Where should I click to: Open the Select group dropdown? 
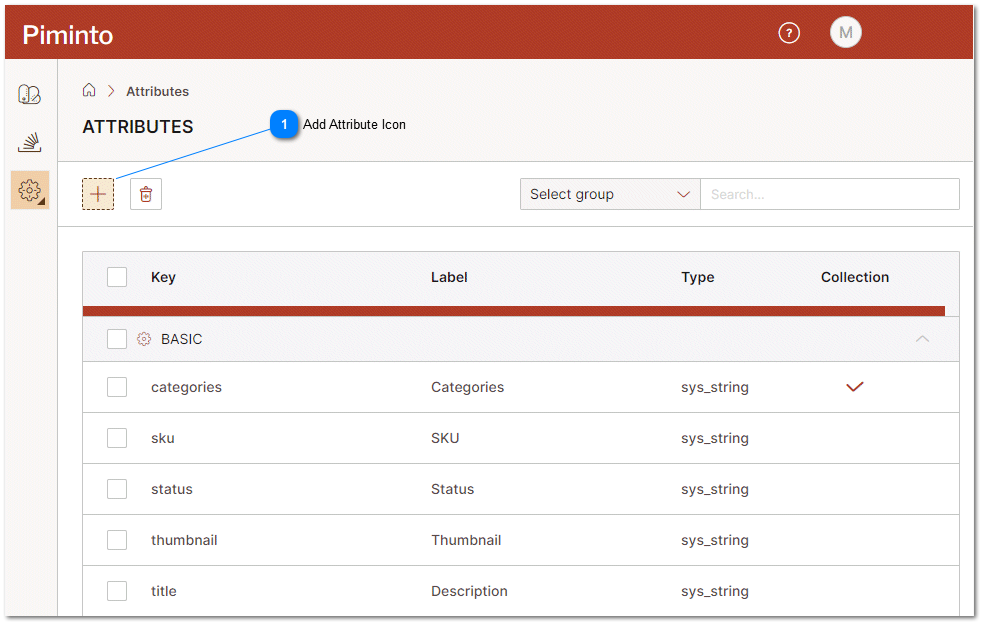609,193
